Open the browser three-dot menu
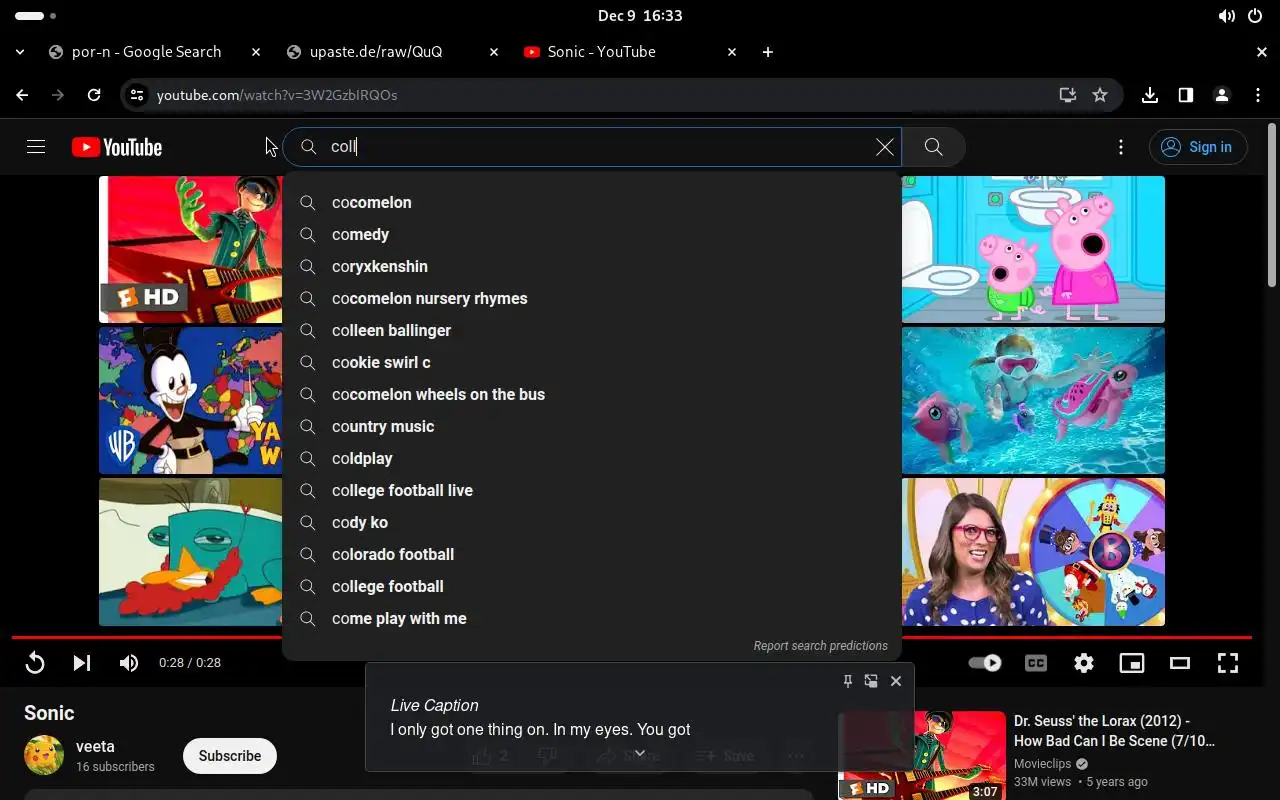The image size is (1280, 800). click(1258, 95)
